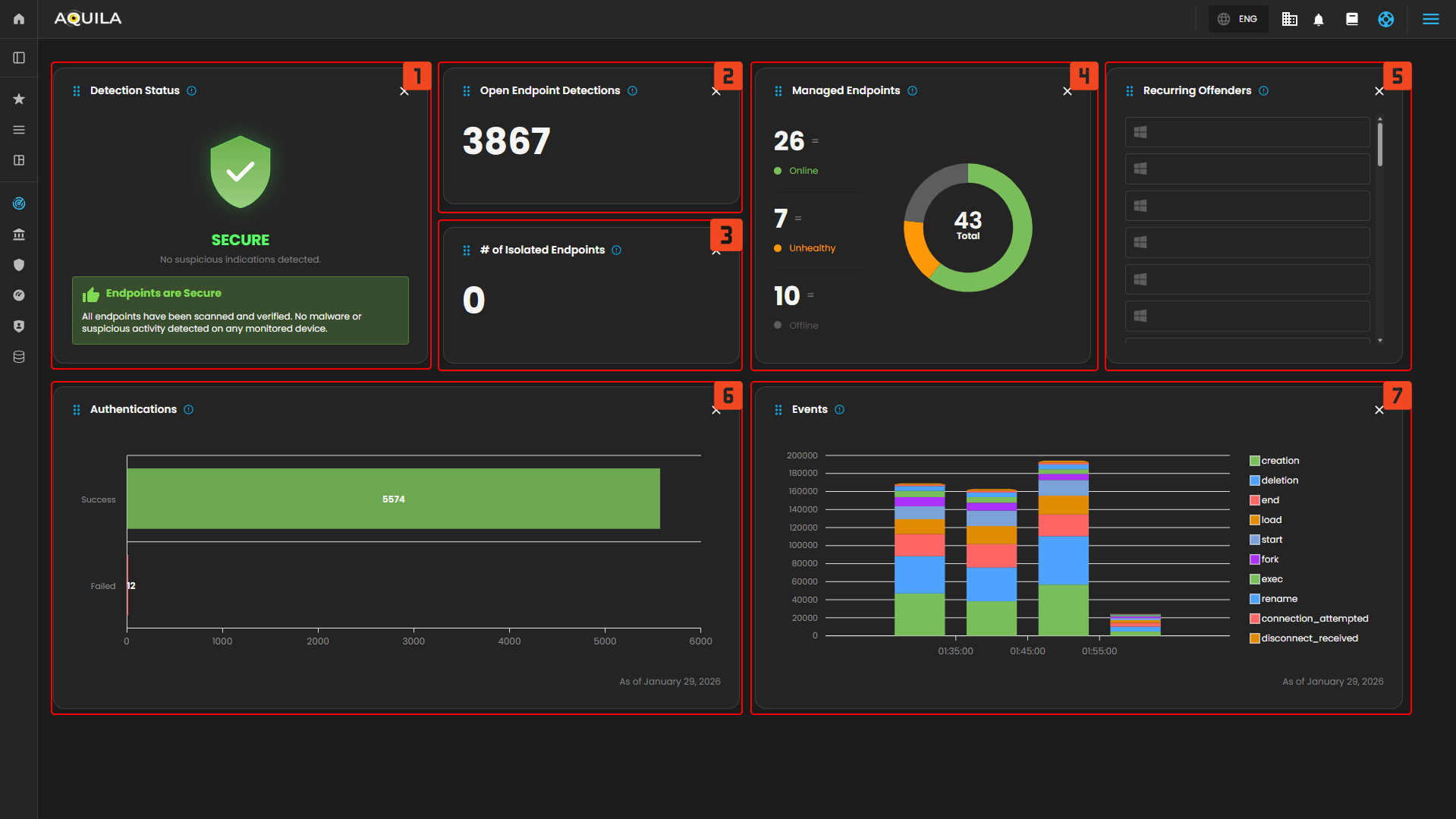Viewport: 1456px width, 819px height.
Task: Open the ENG language selector
Action: click(x=1238, y=20)
